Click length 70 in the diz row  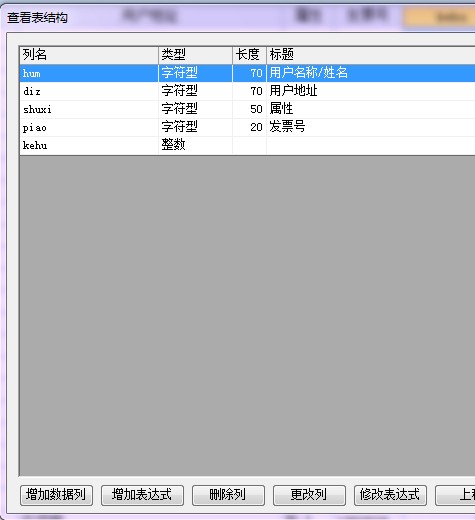pyautogui.click(x=249, y=91)
